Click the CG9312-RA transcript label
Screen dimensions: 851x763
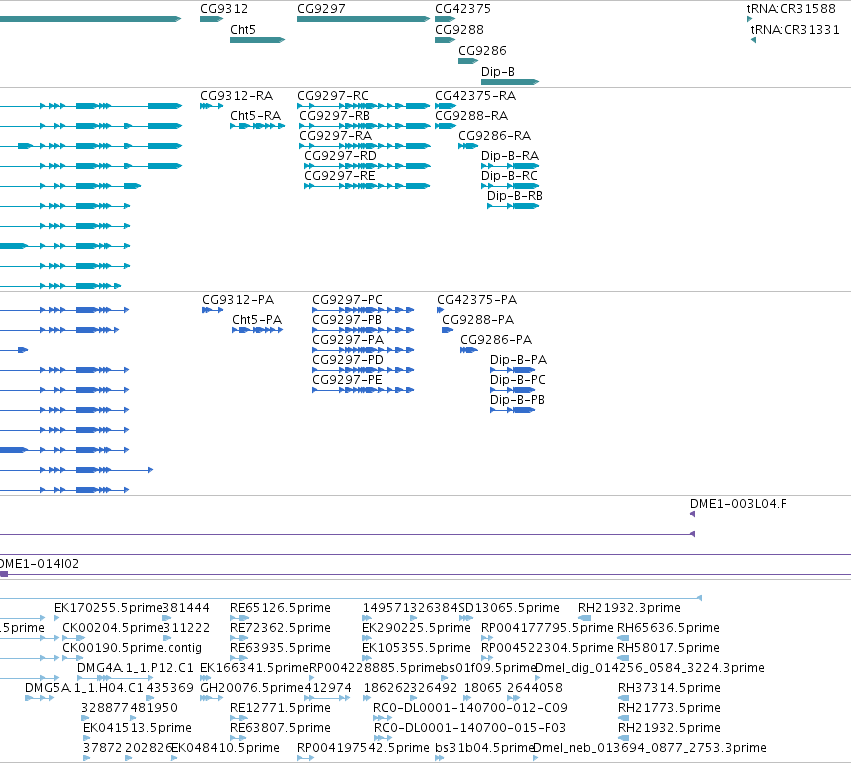[236, 96]
